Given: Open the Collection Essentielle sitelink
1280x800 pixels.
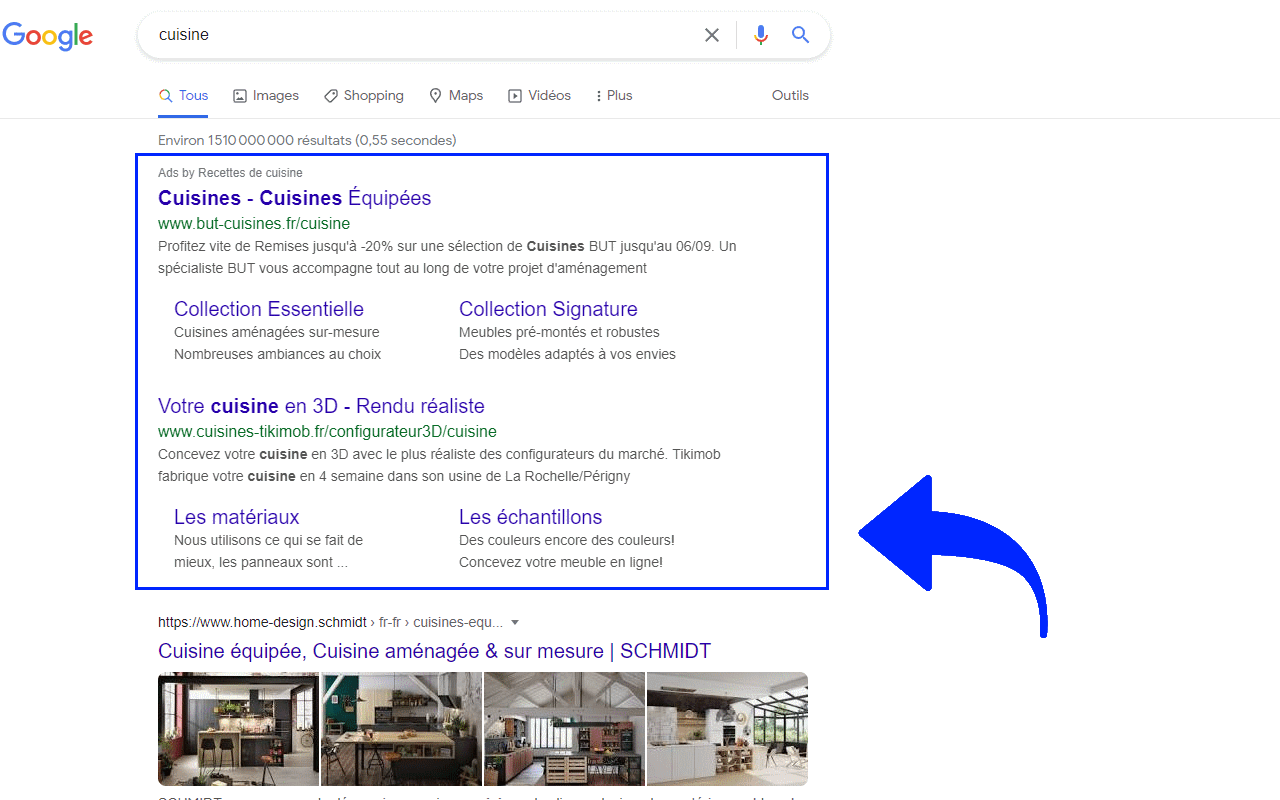Looking at the screenshot, I should point(269,309).
